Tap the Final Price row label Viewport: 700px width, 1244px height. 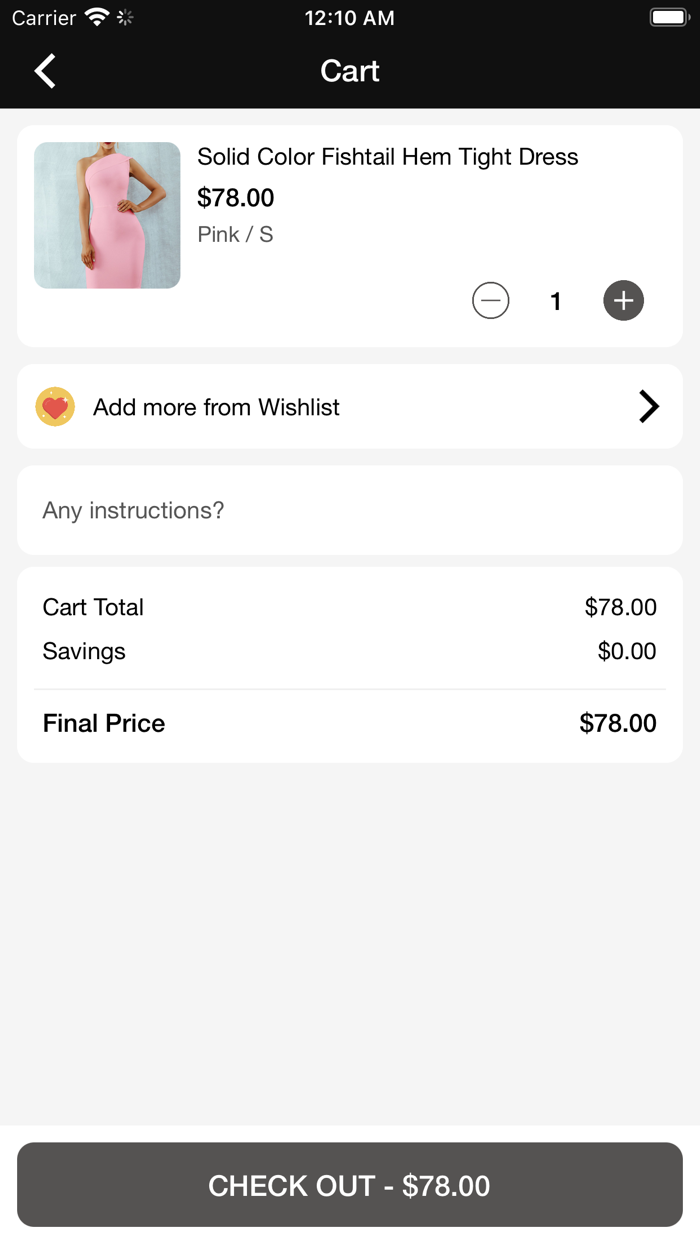(104, 723)
